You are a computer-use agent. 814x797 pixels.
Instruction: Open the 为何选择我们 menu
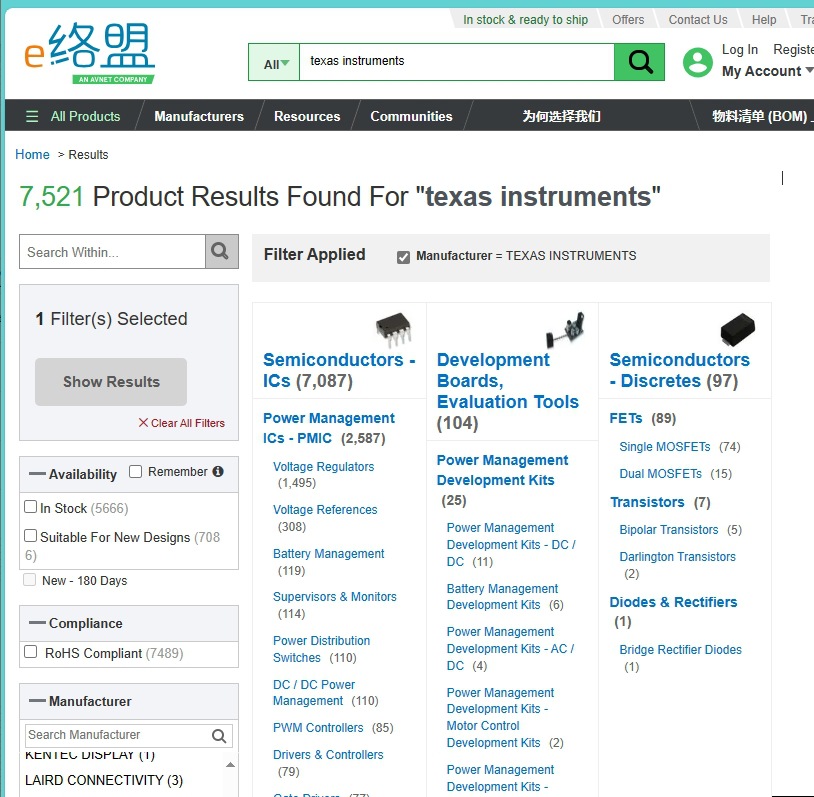561,116
